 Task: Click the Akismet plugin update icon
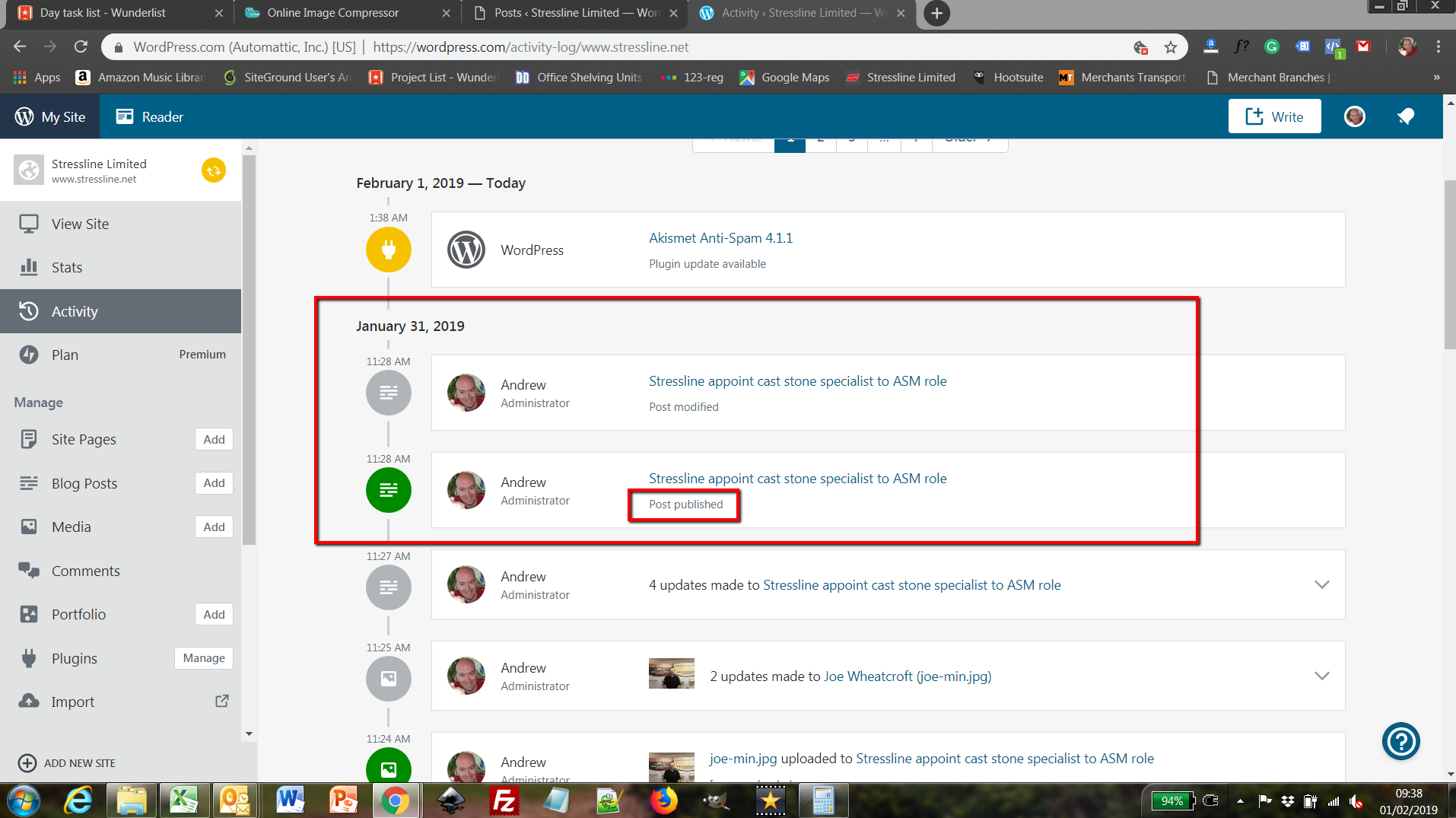click(x=389, y=250)
